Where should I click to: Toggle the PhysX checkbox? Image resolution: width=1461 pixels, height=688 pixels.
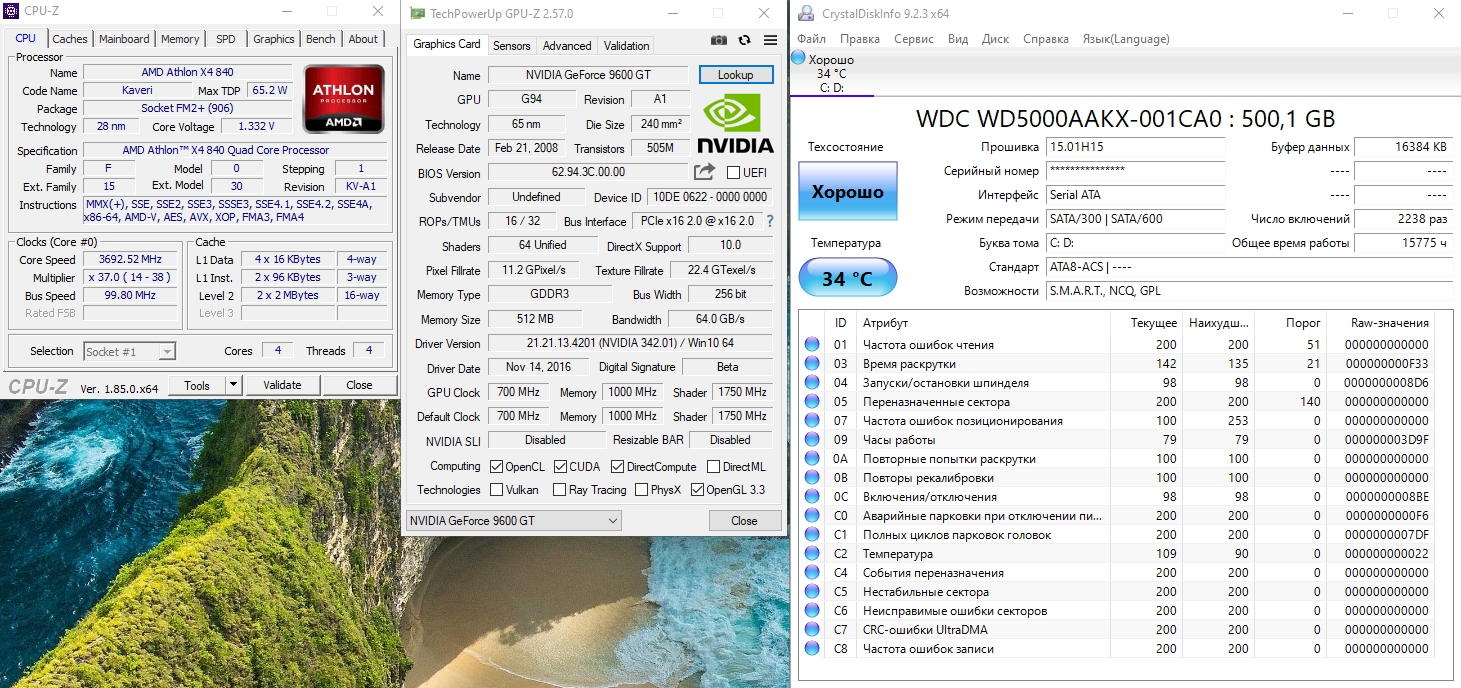tap(640, 490)
